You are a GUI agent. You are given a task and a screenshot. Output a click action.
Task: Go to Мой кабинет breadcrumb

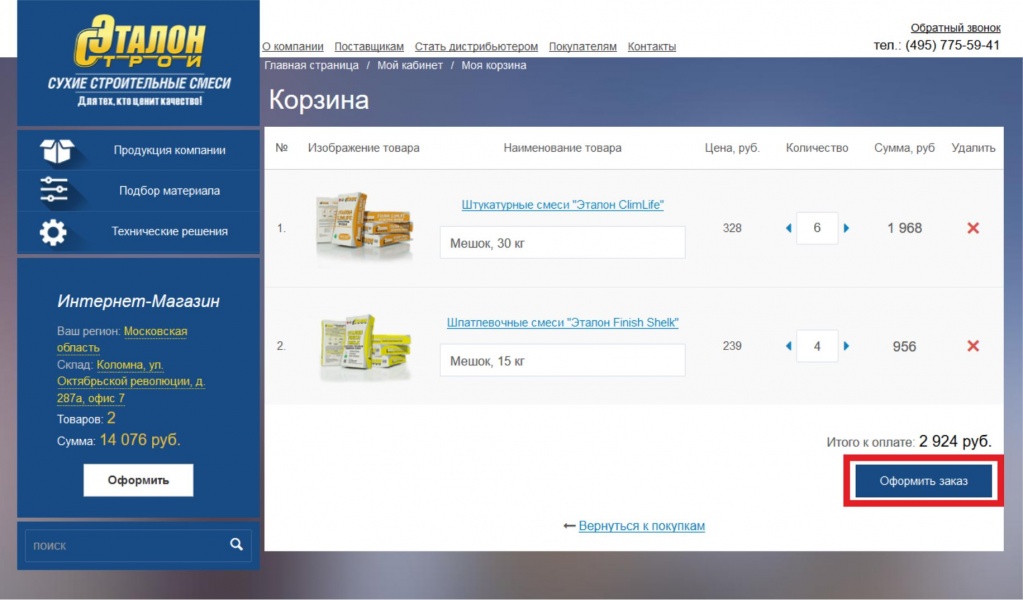coord(410,65)
